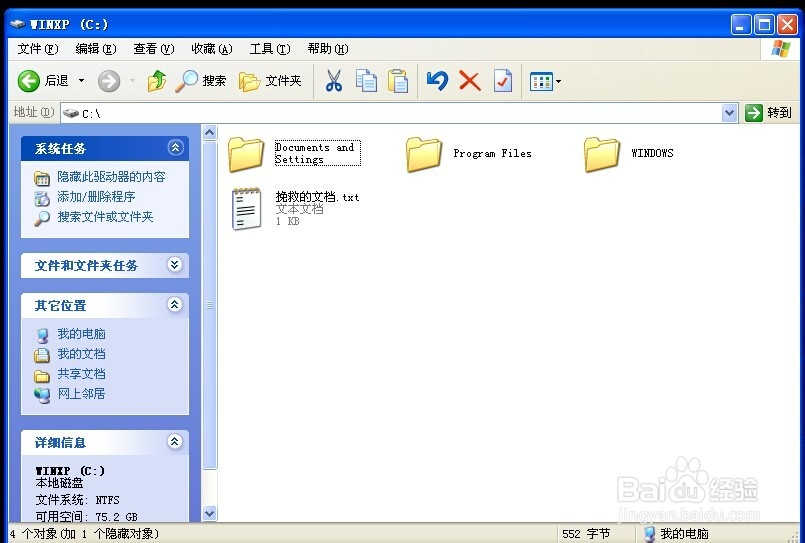Delete with the red X icon
This screenshot has height=543, width=805.
(469, 81)
